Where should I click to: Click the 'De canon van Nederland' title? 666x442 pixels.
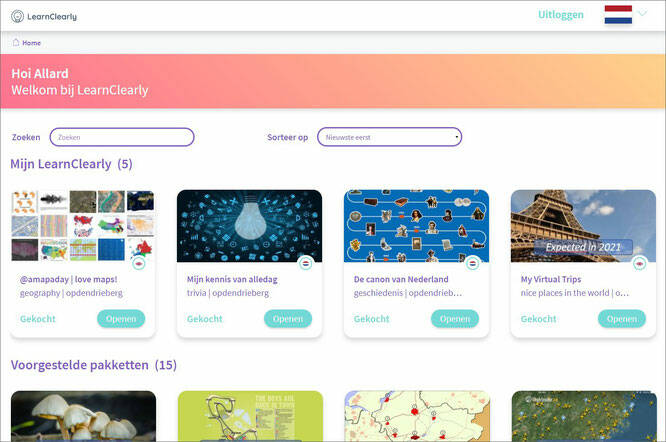click(401, 279)
